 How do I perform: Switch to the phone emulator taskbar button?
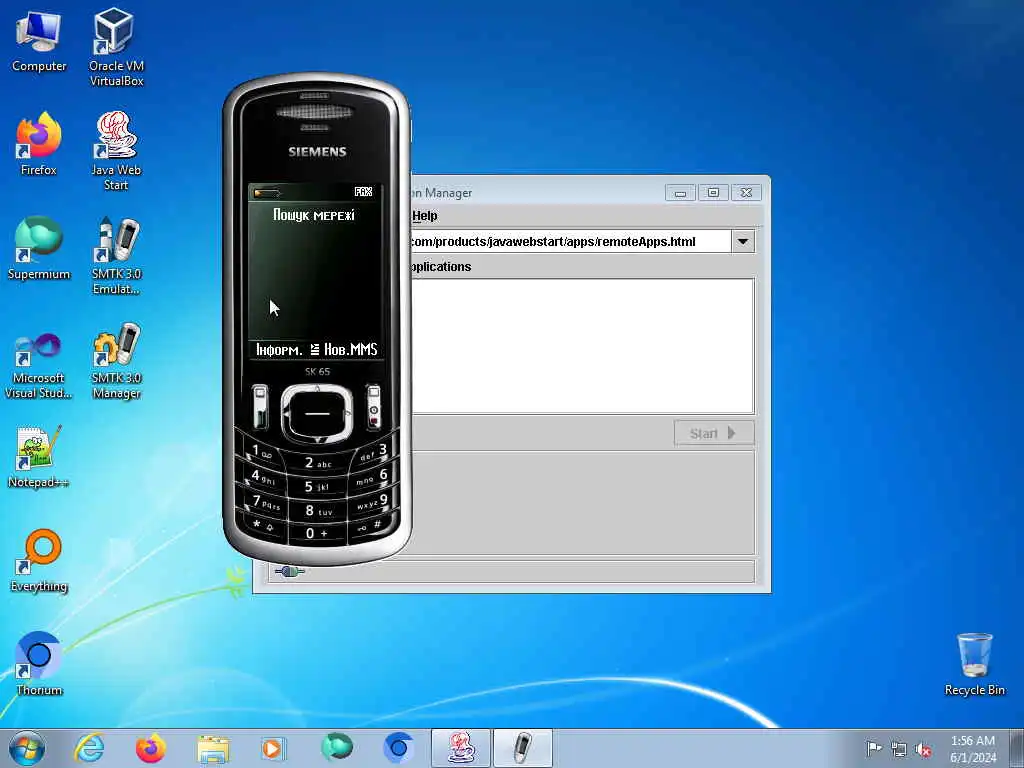click(x=522, y=748)
